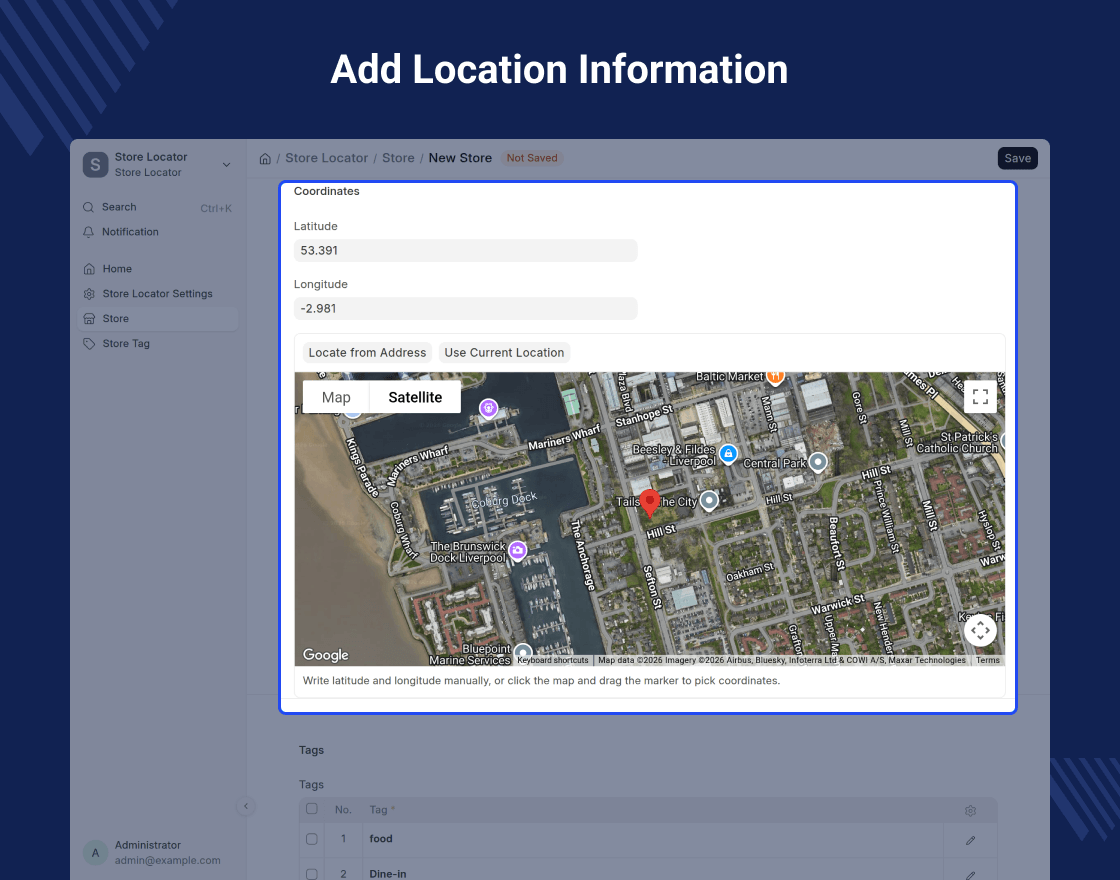Click the Longitude input field
This screenshot has width=1120, height=880.
tap(466, 309)
